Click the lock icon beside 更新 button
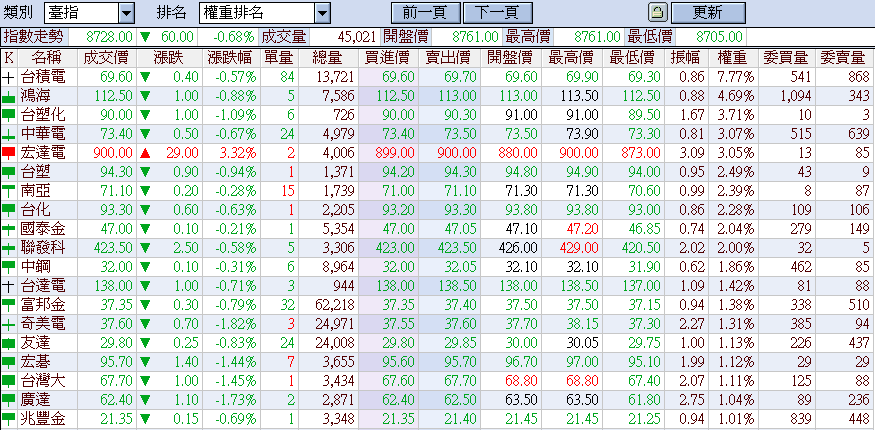Screen dimensions: 875x430 (658, 12)
